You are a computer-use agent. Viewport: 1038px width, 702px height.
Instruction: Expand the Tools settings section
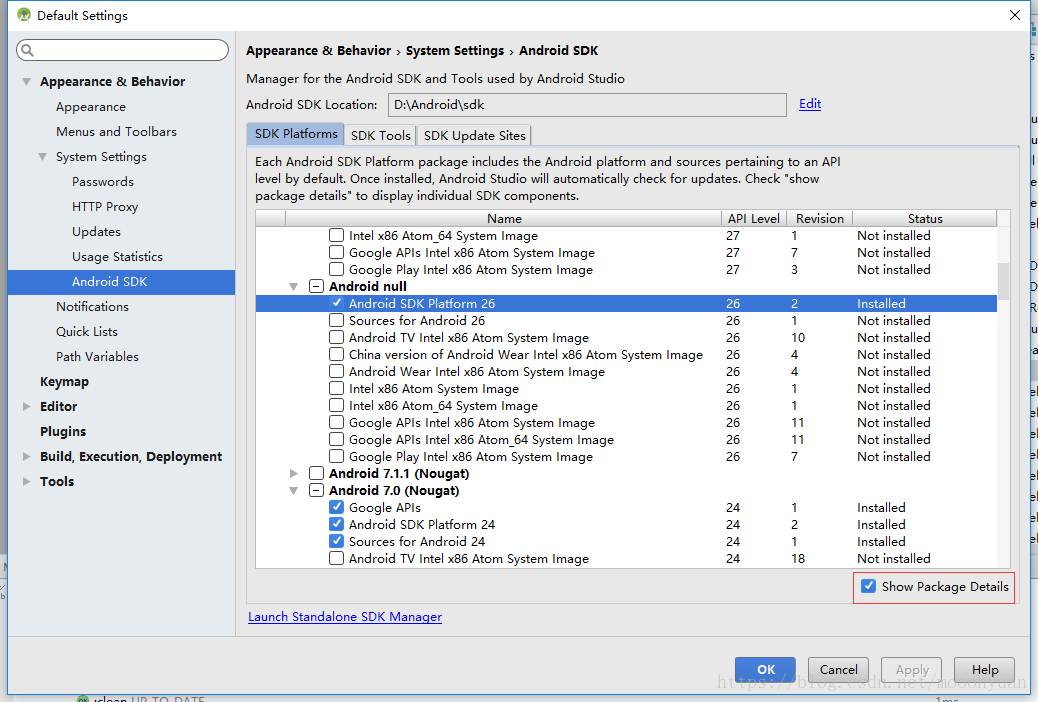pos(26,481)
